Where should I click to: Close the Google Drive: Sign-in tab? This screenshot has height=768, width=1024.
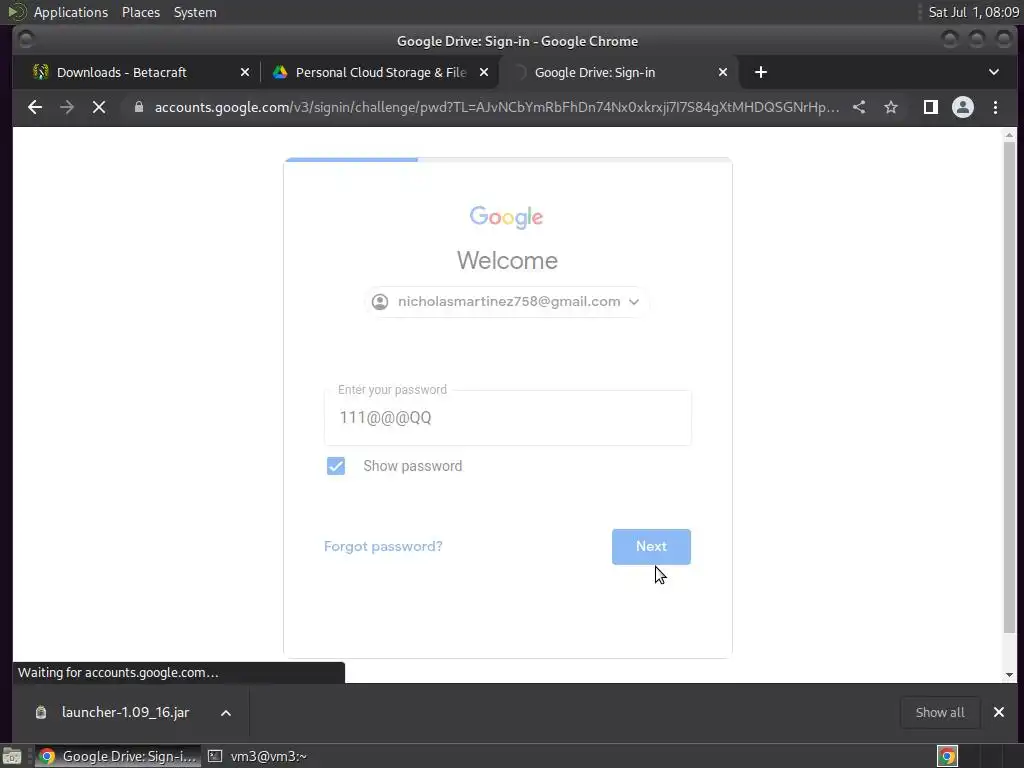point(723,72)
